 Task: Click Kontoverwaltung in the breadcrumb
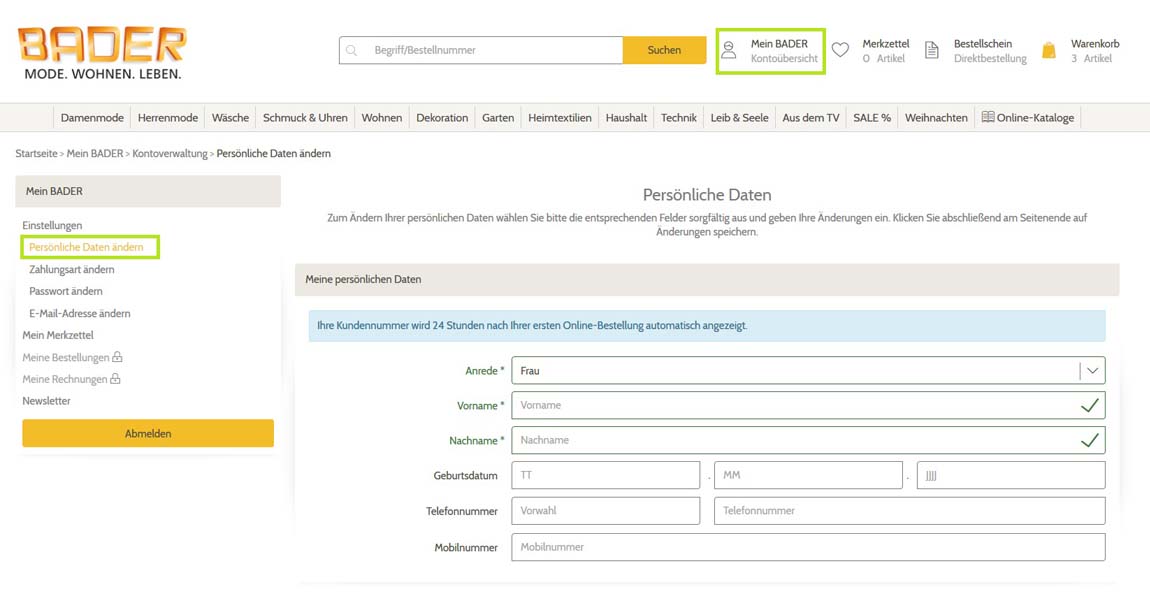pos(170,154)
